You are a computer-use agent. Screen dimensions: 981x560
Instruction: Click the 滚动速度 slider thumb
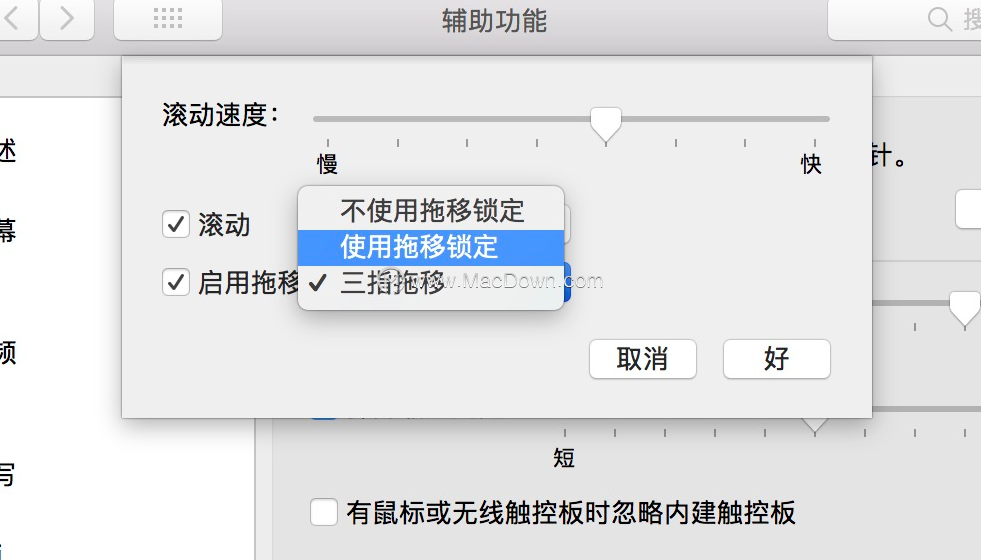pyautogui.click(x=606, y=124)
